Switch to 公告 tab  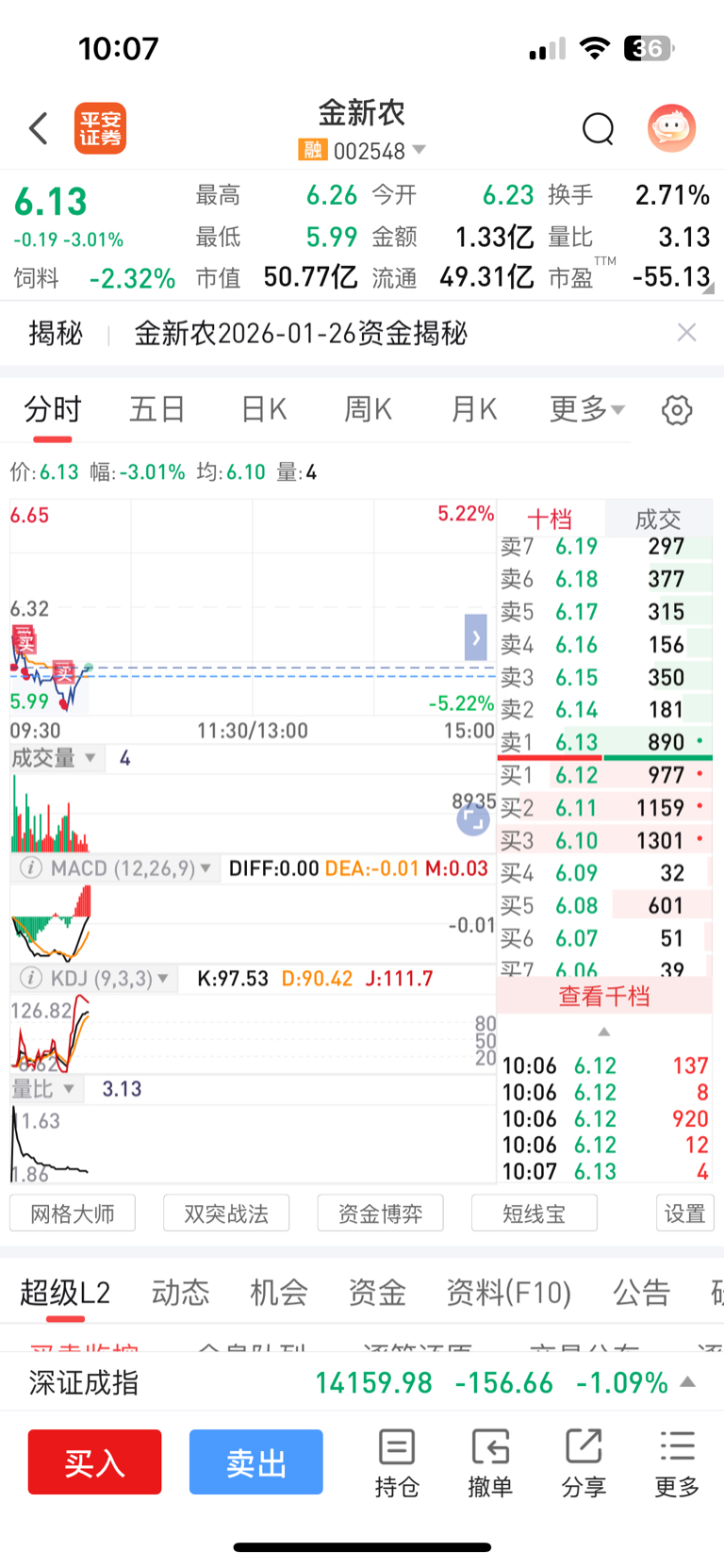641,1293
